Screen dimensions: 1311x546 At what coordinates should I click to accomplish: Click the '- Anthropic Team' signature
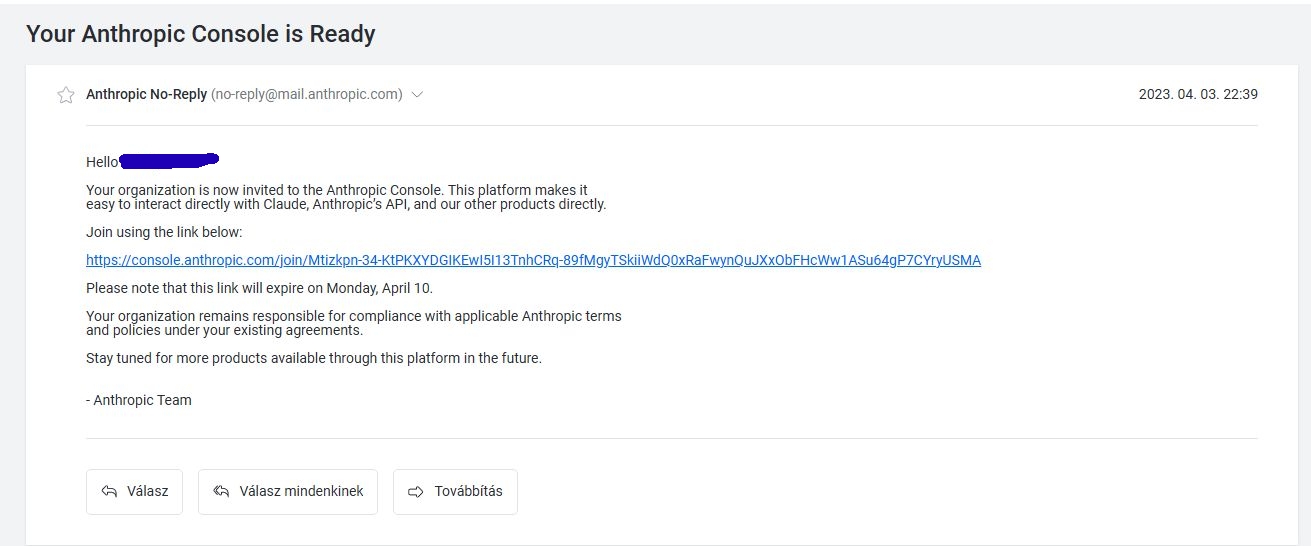[x=139, y=400]
